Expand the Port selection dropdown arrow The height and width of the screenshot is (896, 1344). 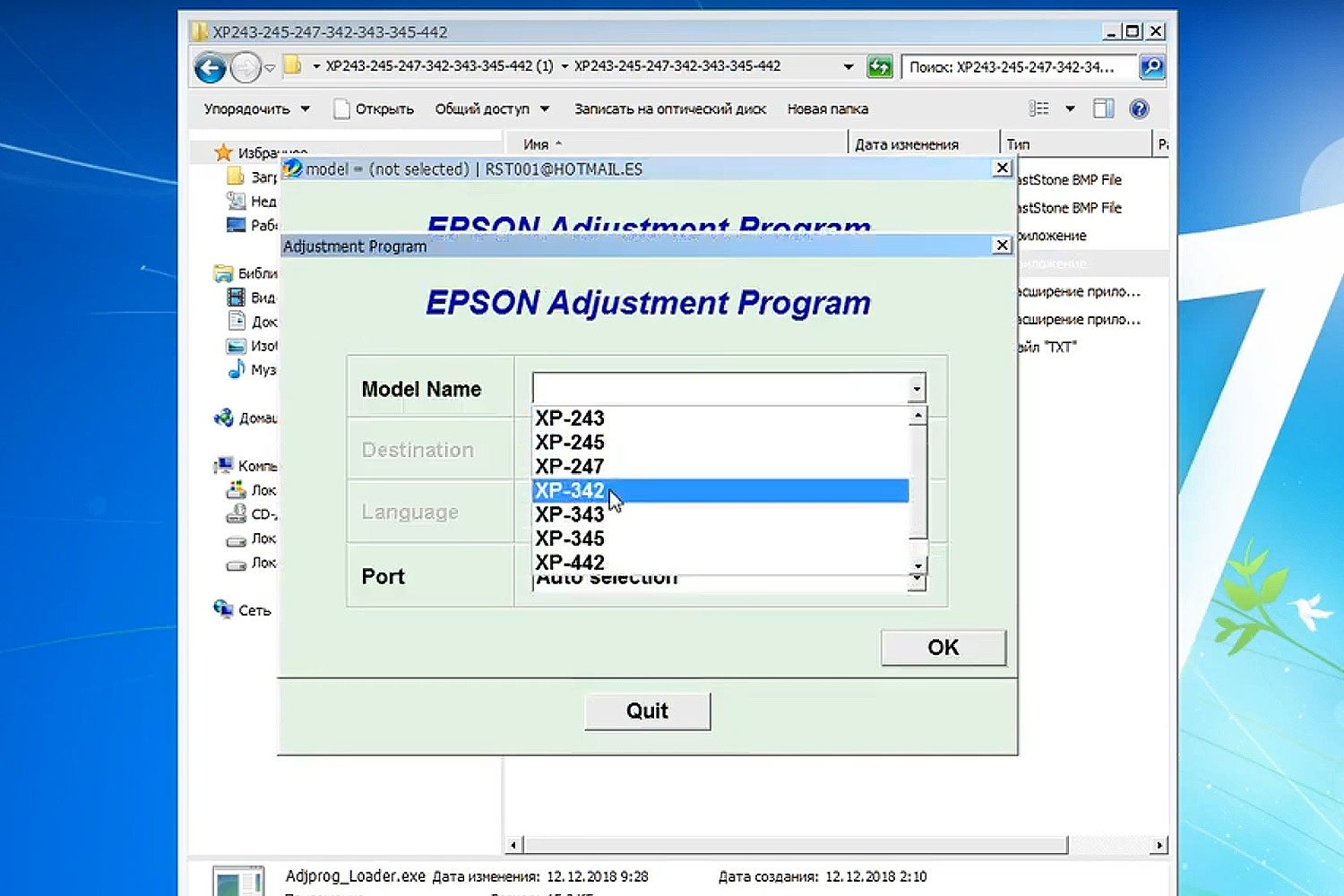click(916, 581)
